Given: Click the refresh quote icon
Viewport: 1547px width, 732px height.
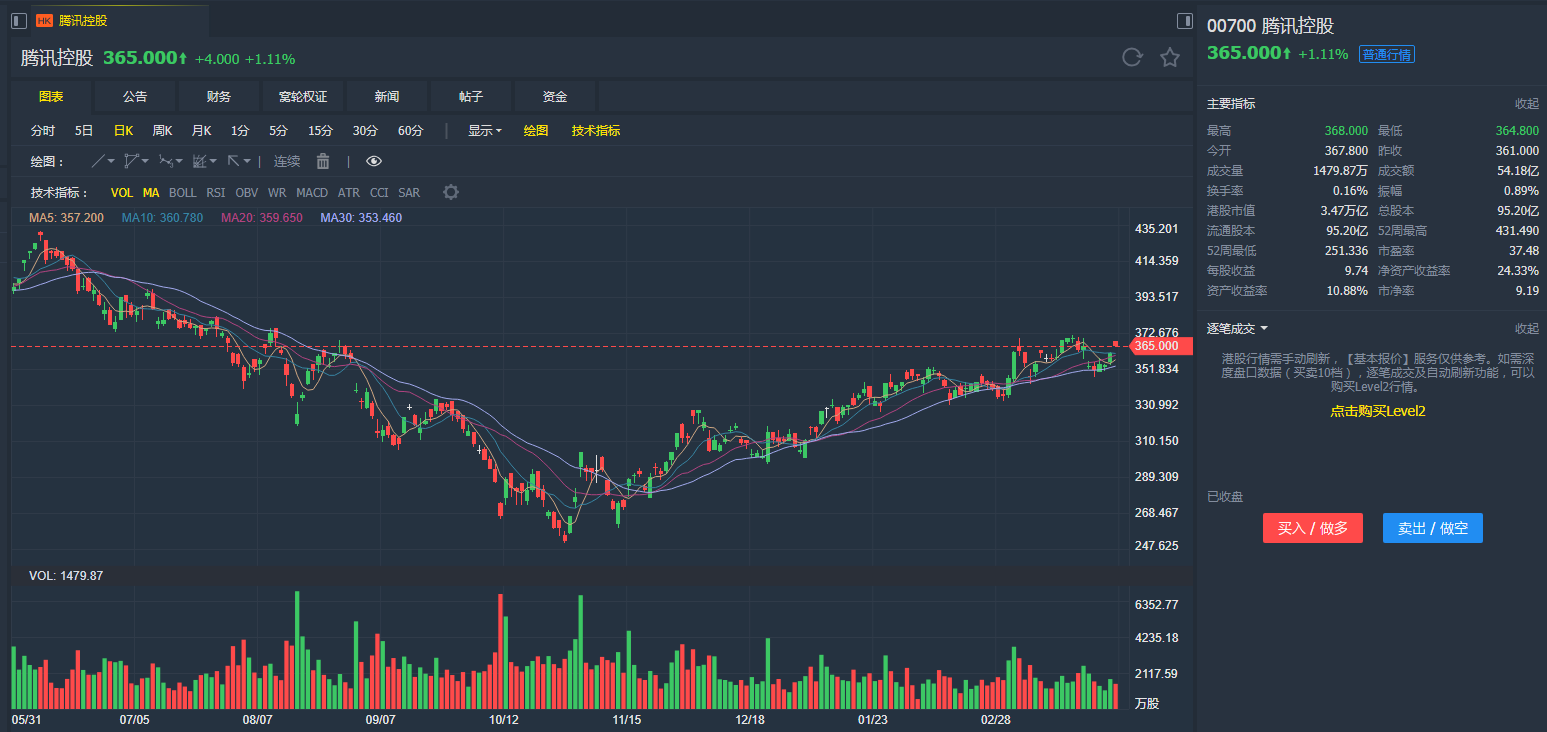Looking at the screenshot, I should [x=1132, y=57].
